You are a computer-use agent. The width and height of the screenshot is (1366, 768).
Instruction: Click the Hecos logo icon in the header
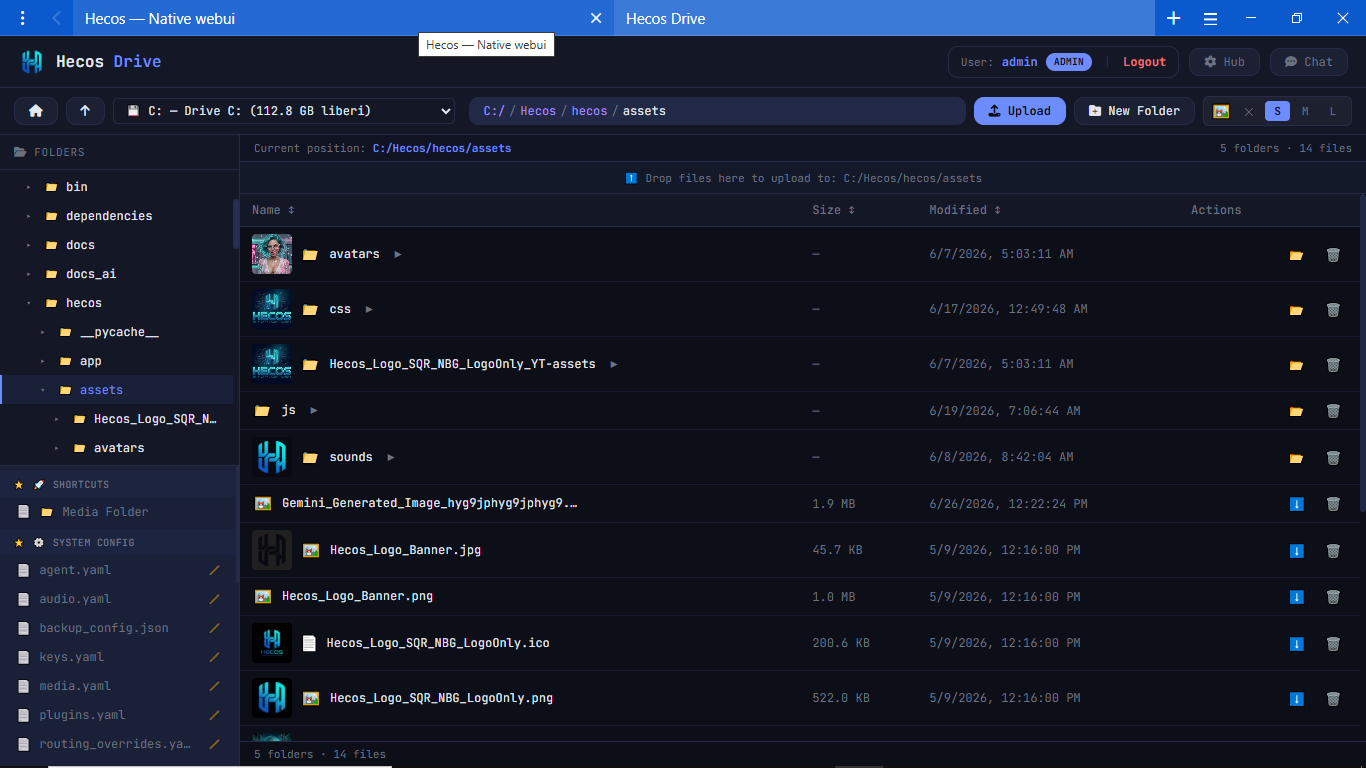click(32, 62)
